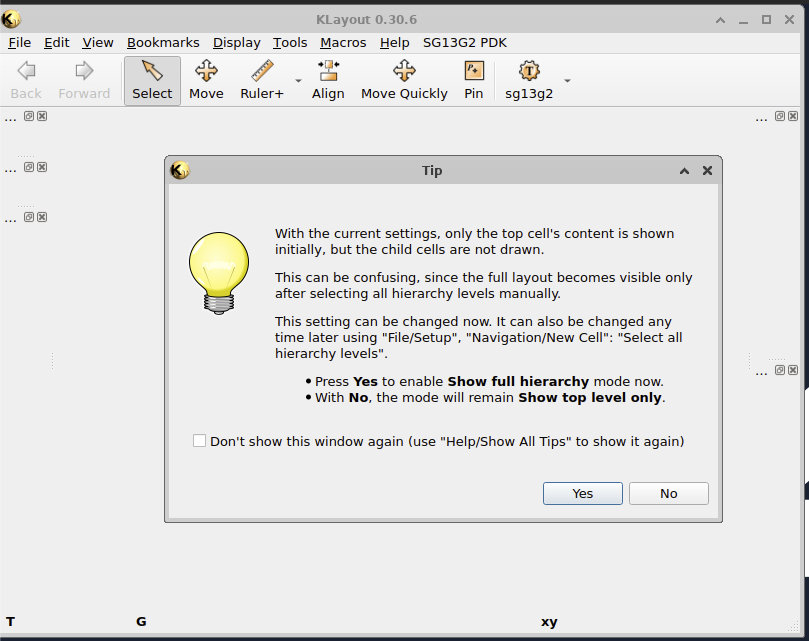Image resolution: width=809 pixels, height=641 pixels.
Task: Select the Select arrow tool
Action: (152, 80)
